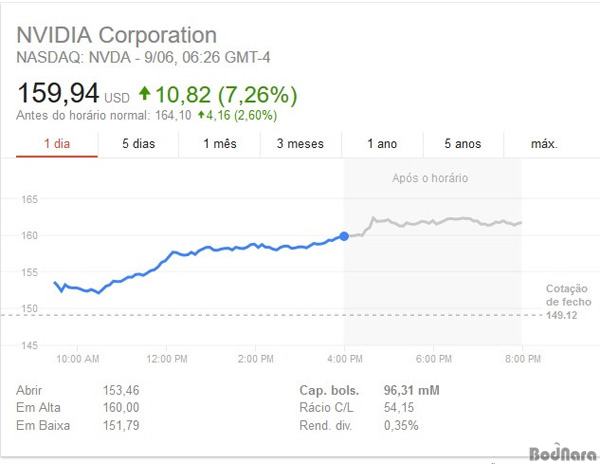The height and width of the screenshot is (464, 600).
Task: Select the '5 anos' tab
Action: (x=463, y=144)
